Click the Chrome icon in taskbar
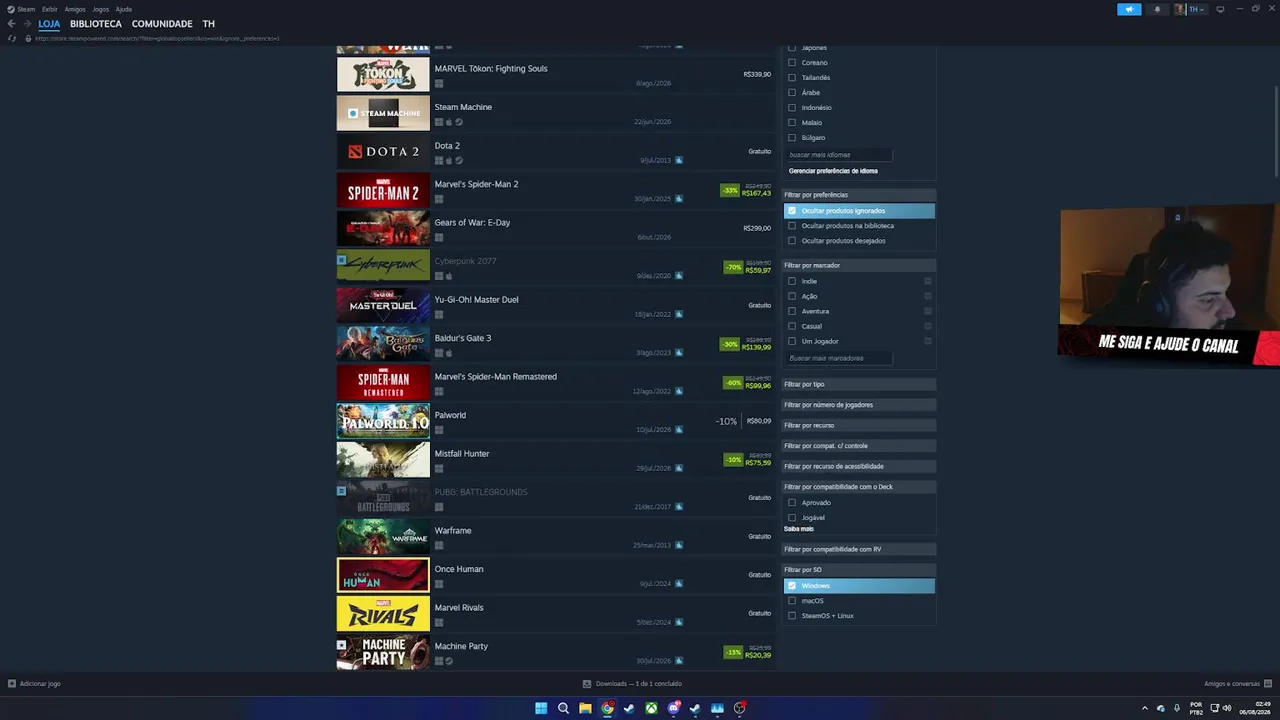The width and height of the screenshot is (1280, 720). click(607, 708)
